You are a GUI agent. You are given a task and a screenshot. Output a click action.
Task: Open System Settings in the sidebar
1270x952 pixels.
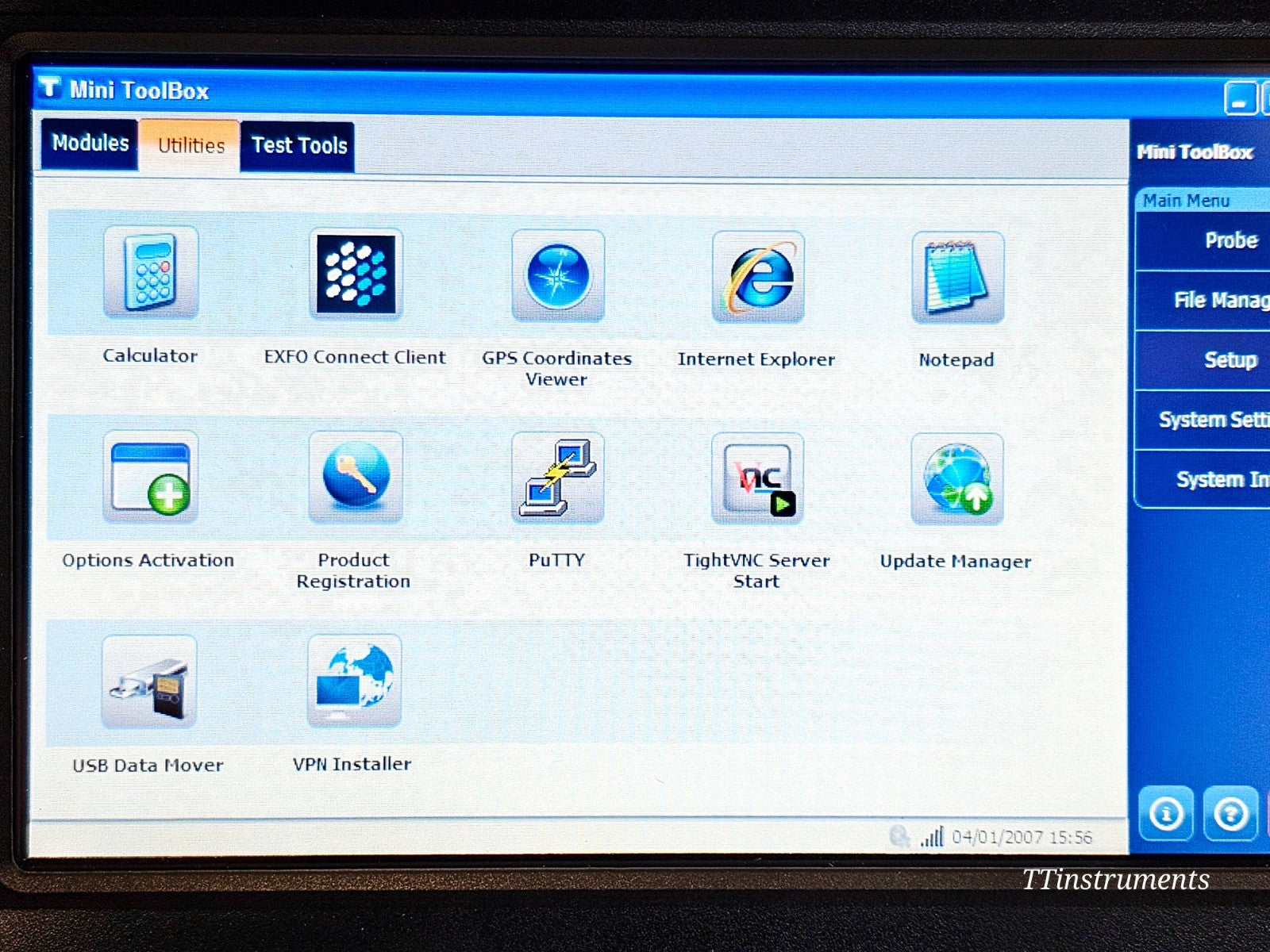click(x=1210, y=419)
